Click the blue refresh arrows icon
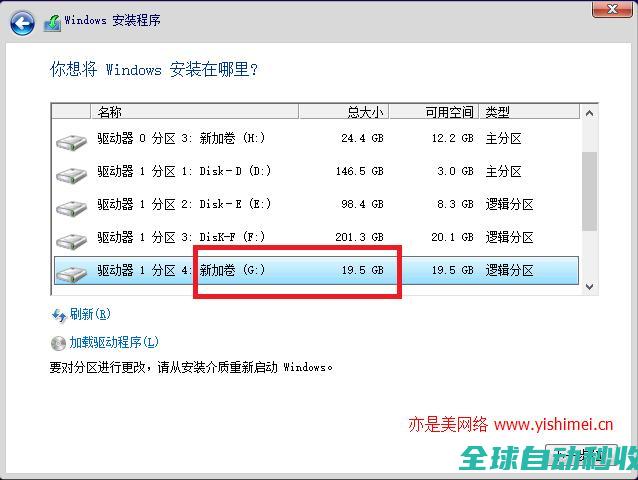Screen dimensions: 638x480 pos(58,315)
